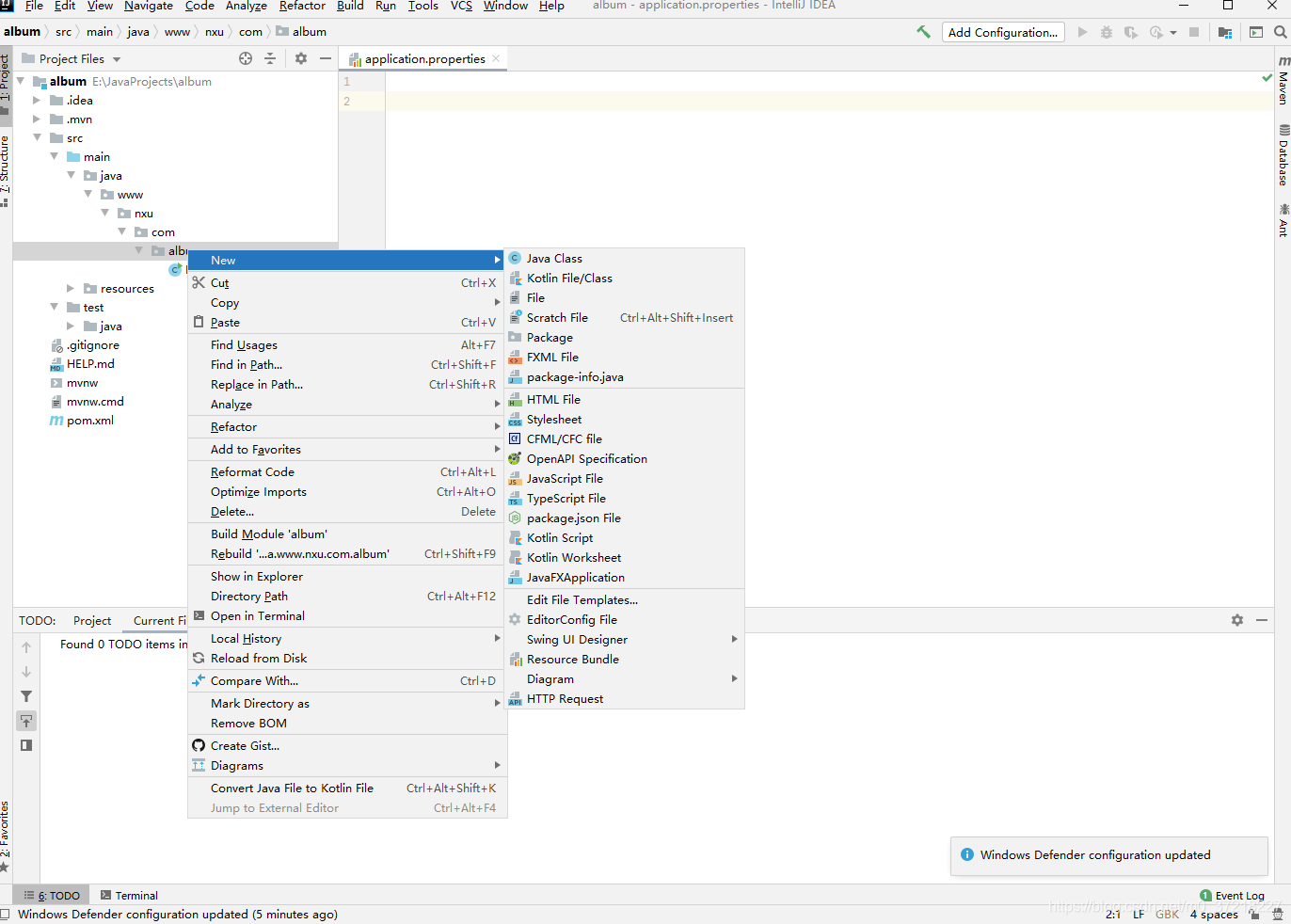Click 4 spaces indent in status bar
The width and height of the screenshot is (1291, 924).
pos(1214,915)
